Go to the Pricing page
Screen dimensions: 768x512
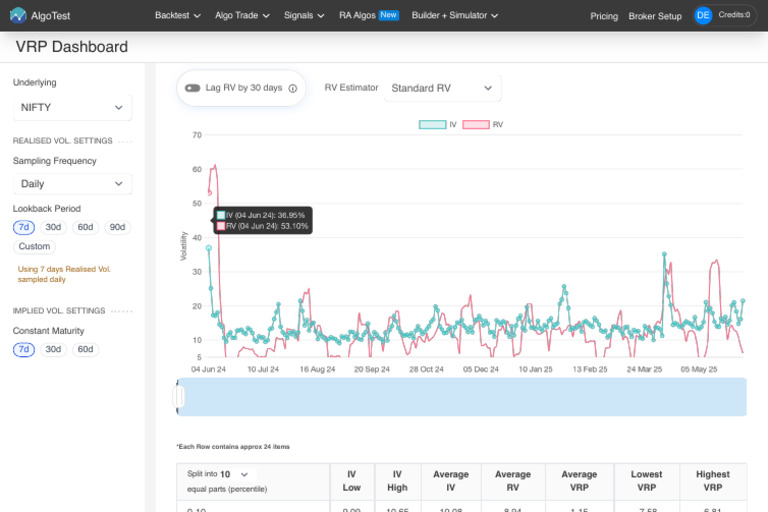(x=604, y=16)
